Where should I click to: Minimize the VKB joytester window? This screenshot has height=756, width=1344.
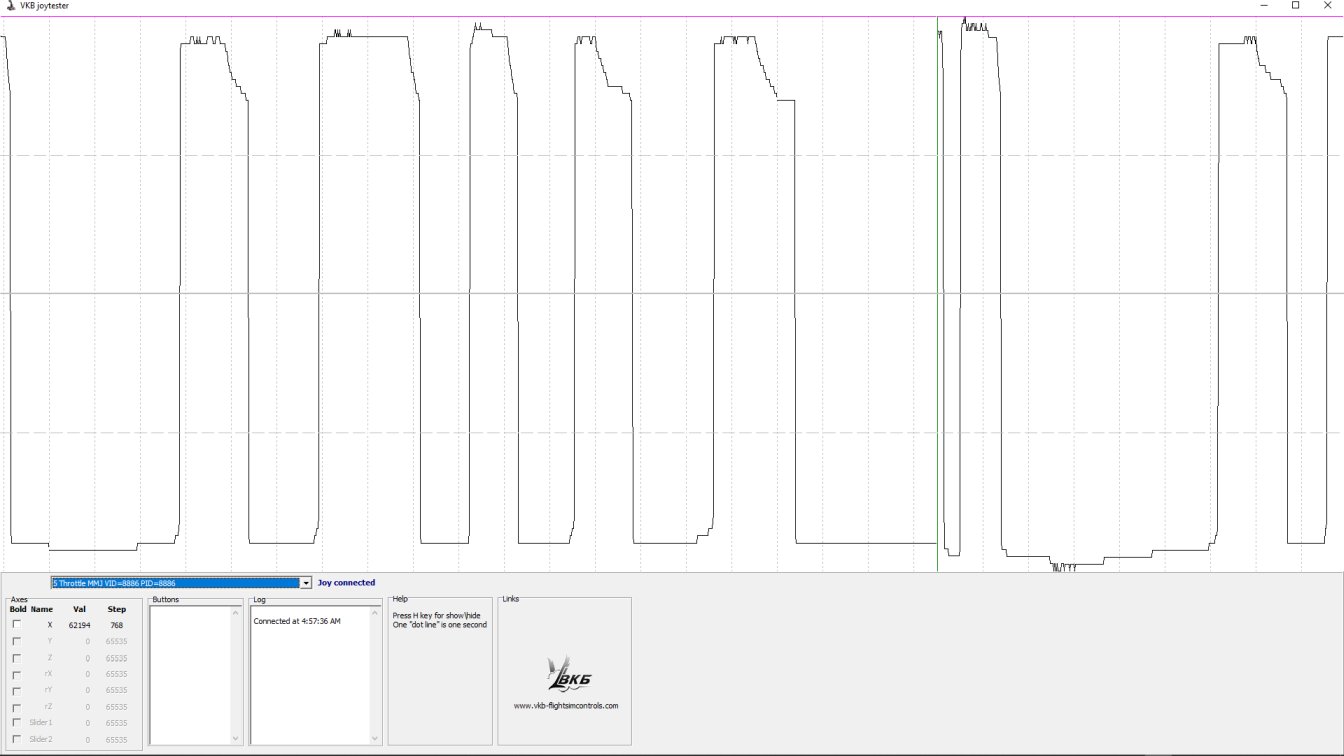pyautogui.click(x=1265, y=6)
